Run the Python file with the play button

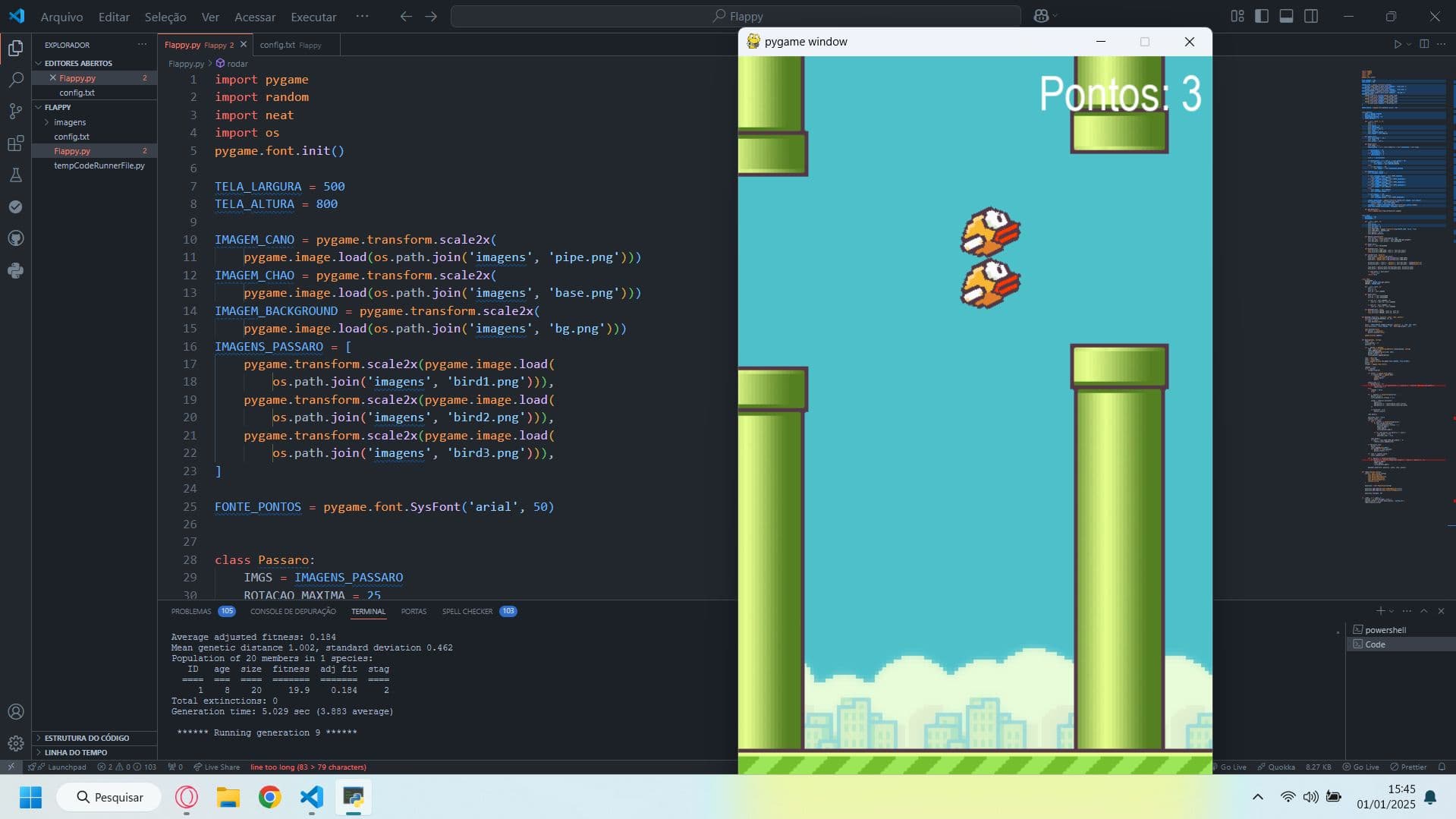click(x=1398, y=44)
